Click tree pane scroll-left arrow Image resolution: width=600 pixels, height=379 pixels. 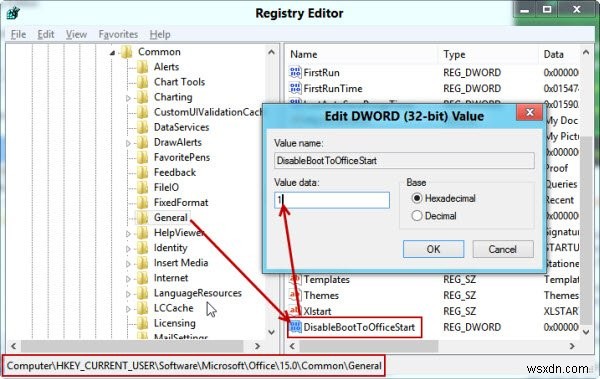pos(13,346)
